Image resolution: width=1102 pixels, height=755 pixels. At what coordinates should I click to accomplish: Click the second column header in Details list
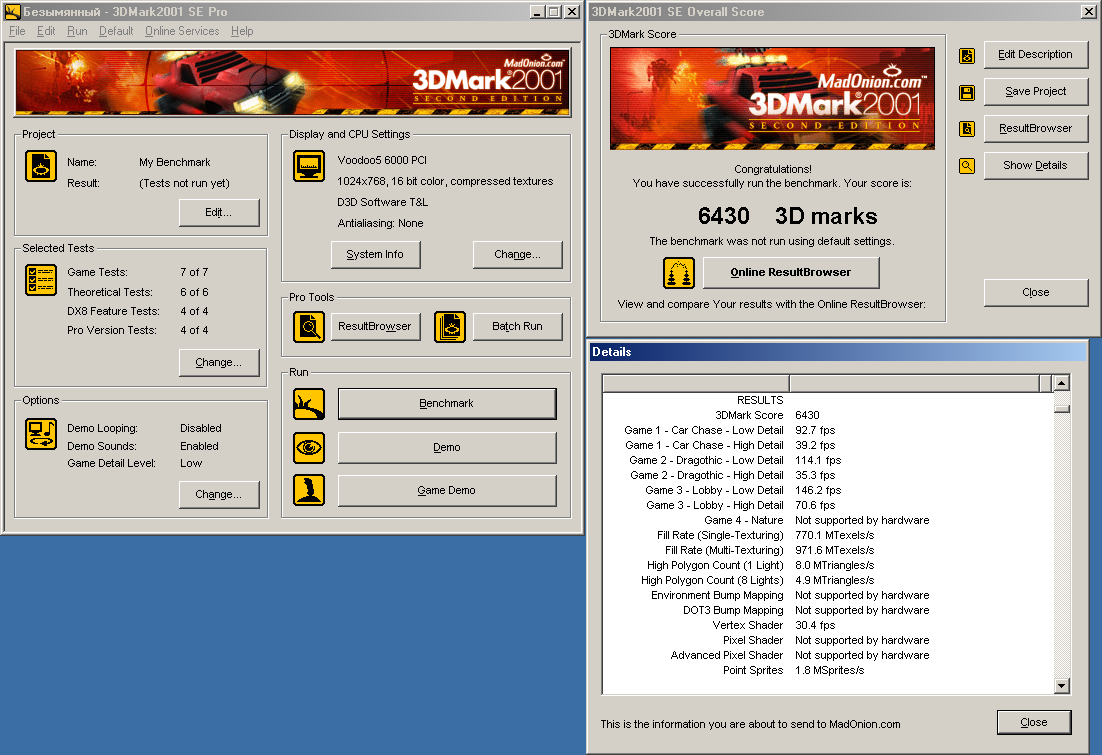click(x=914, y=383)
